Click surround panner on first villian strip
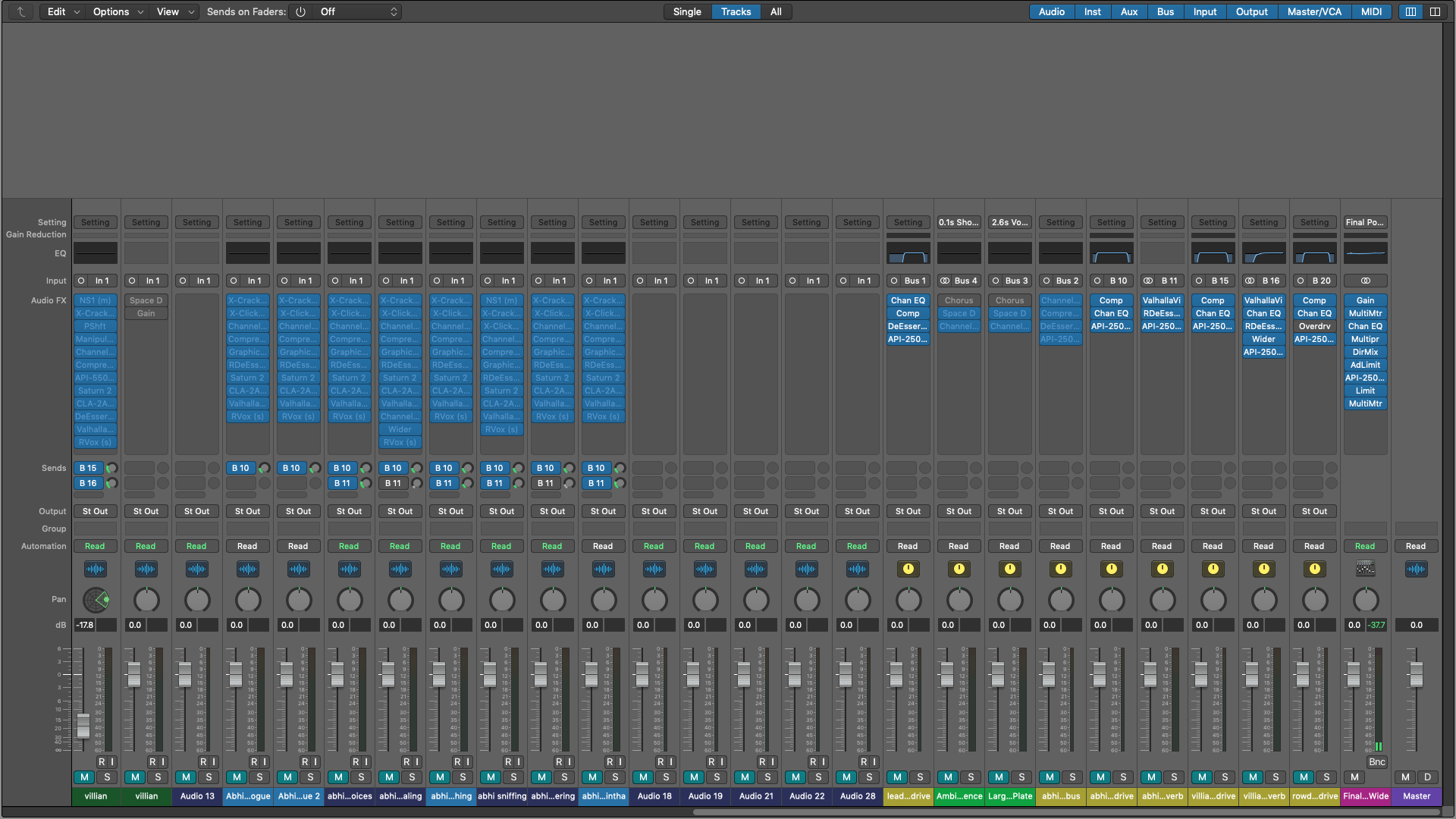The width and height of the screenshot is (1456, 819). tap(96, 600)
